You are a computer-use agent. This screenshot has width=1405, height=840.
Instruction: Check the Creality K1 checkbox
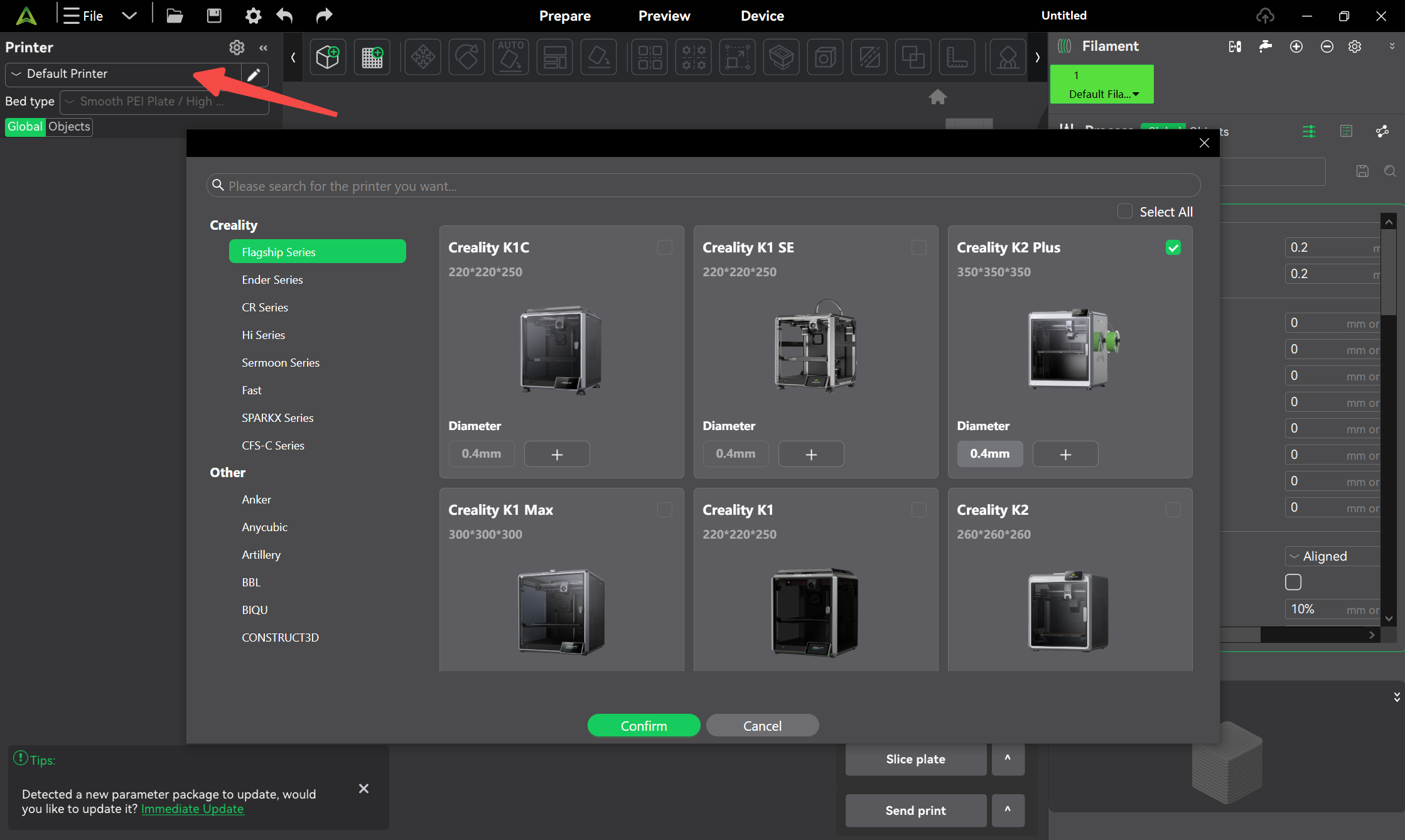[918, 510]
